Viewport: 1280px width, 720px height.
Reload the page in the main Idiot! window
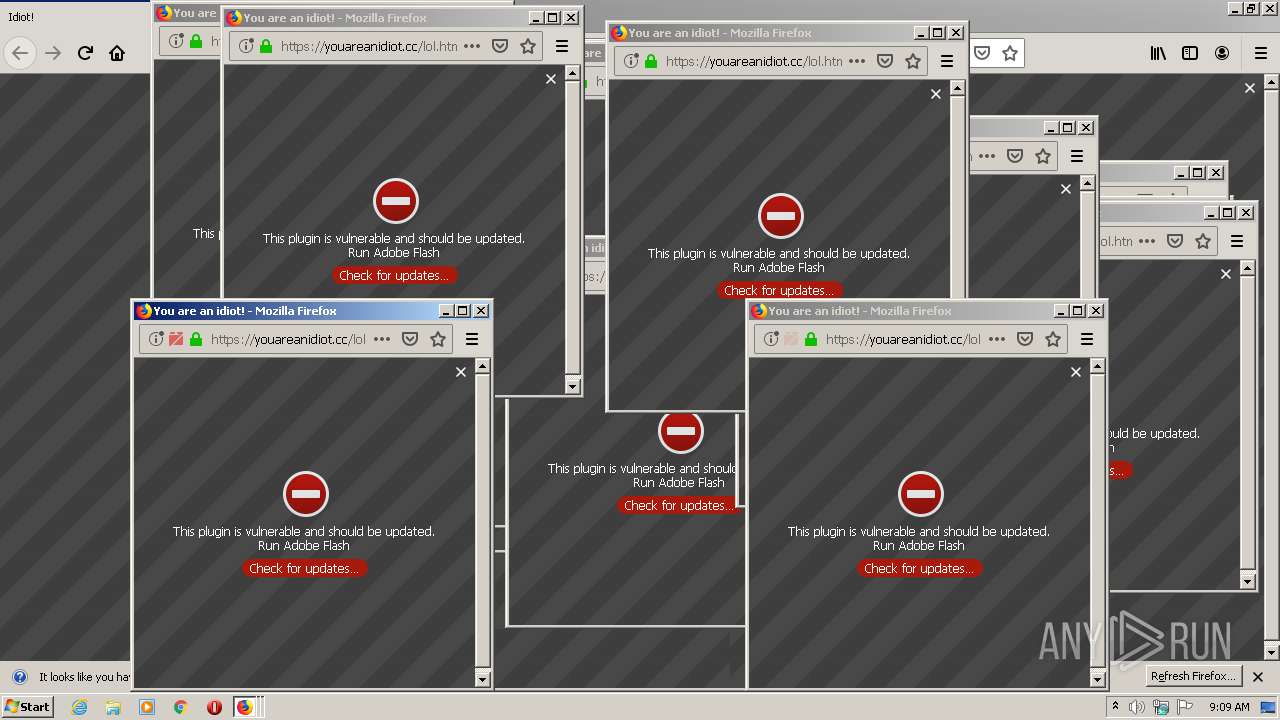(85, 53)
